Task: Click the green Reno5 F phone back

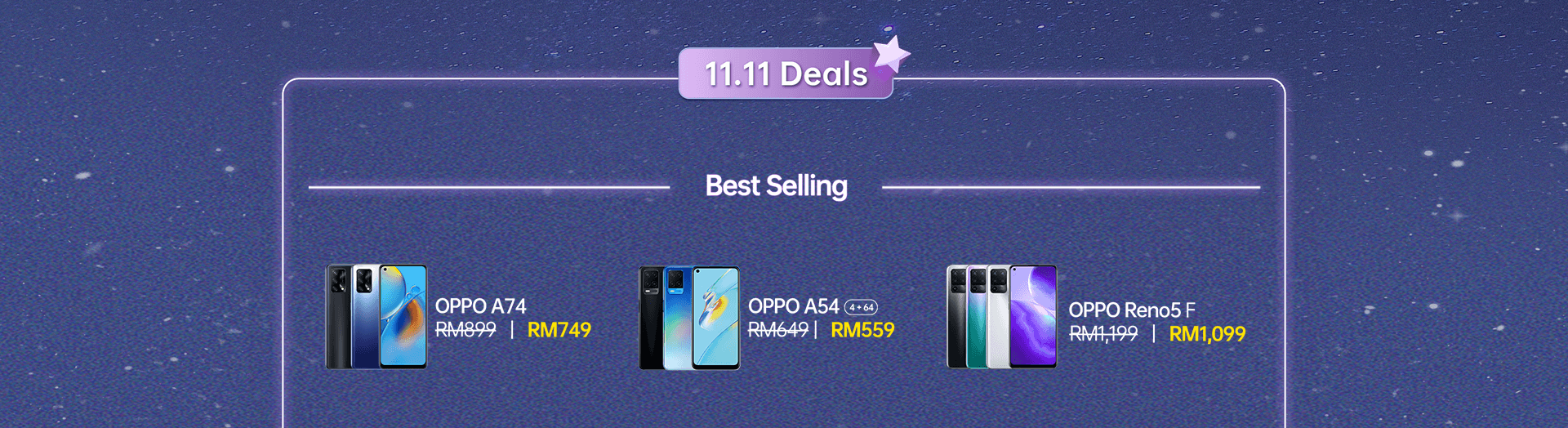Action: click(976, 316)
